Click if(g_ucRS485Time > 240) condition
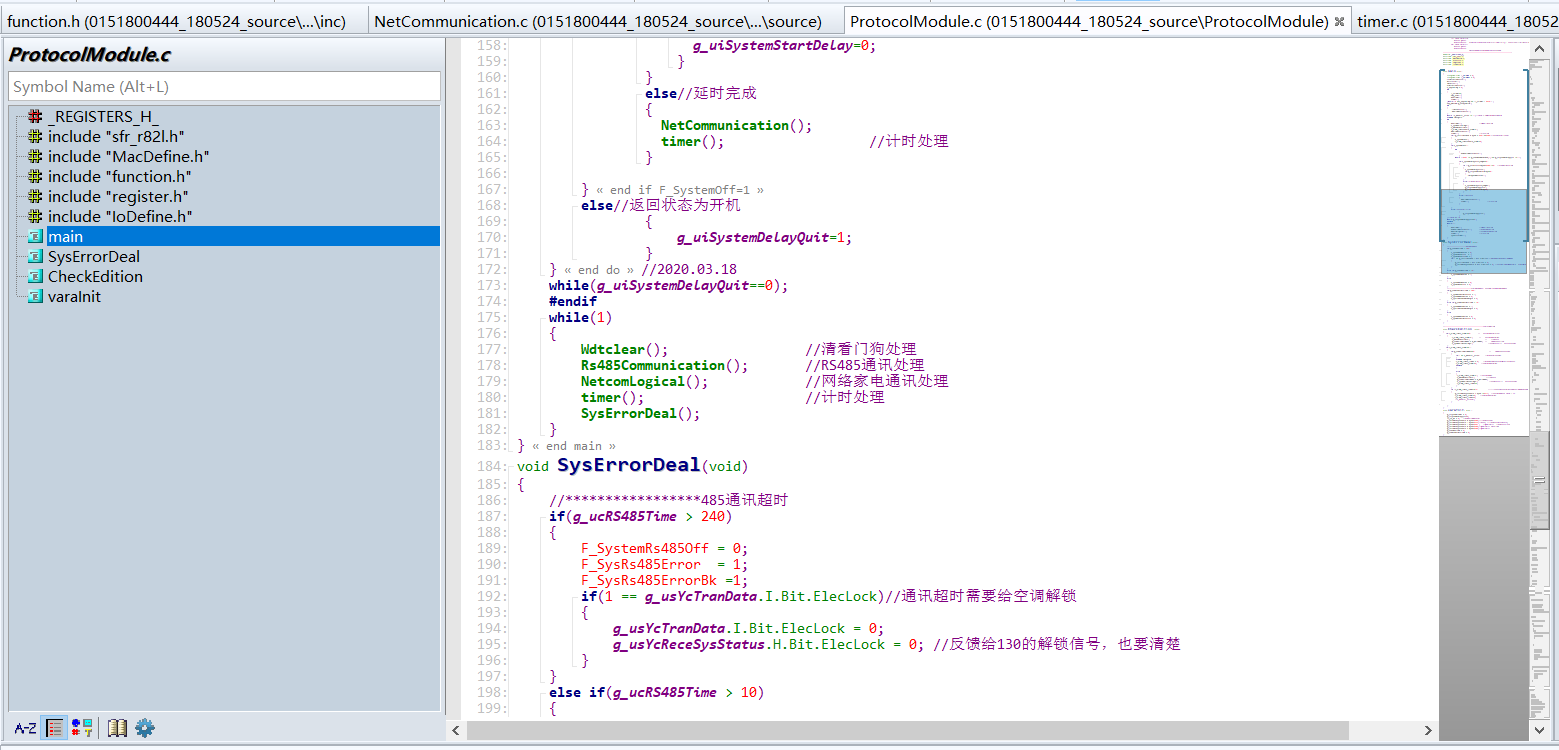The height and width of the screenshot is (750, 1559). point(641,516)
